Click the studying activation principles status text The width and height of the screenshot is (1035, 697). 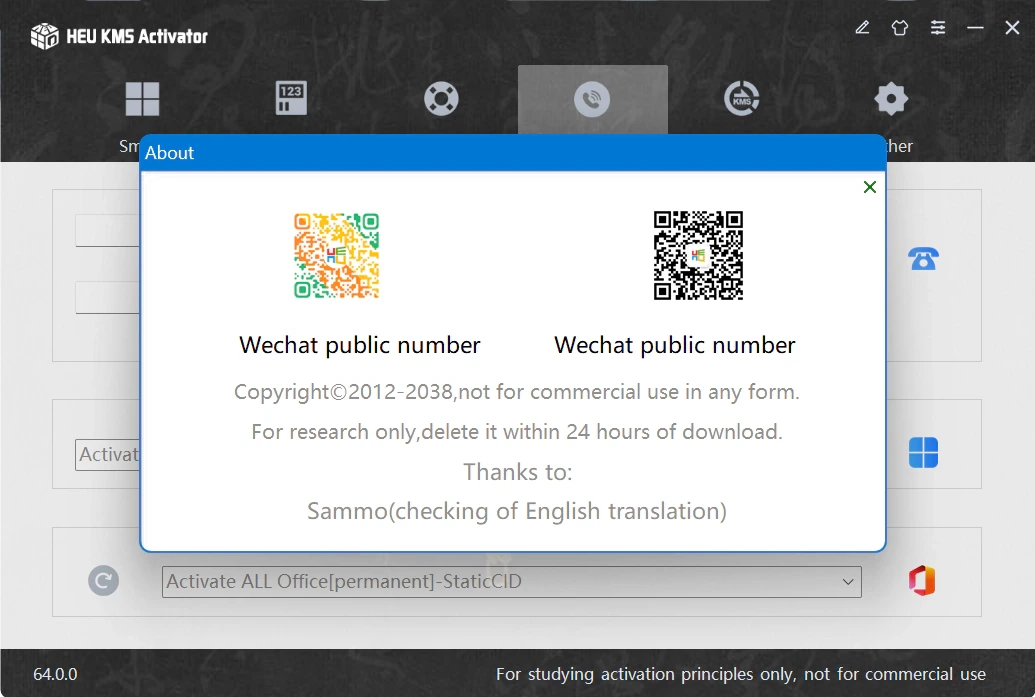tap(741, 674)
